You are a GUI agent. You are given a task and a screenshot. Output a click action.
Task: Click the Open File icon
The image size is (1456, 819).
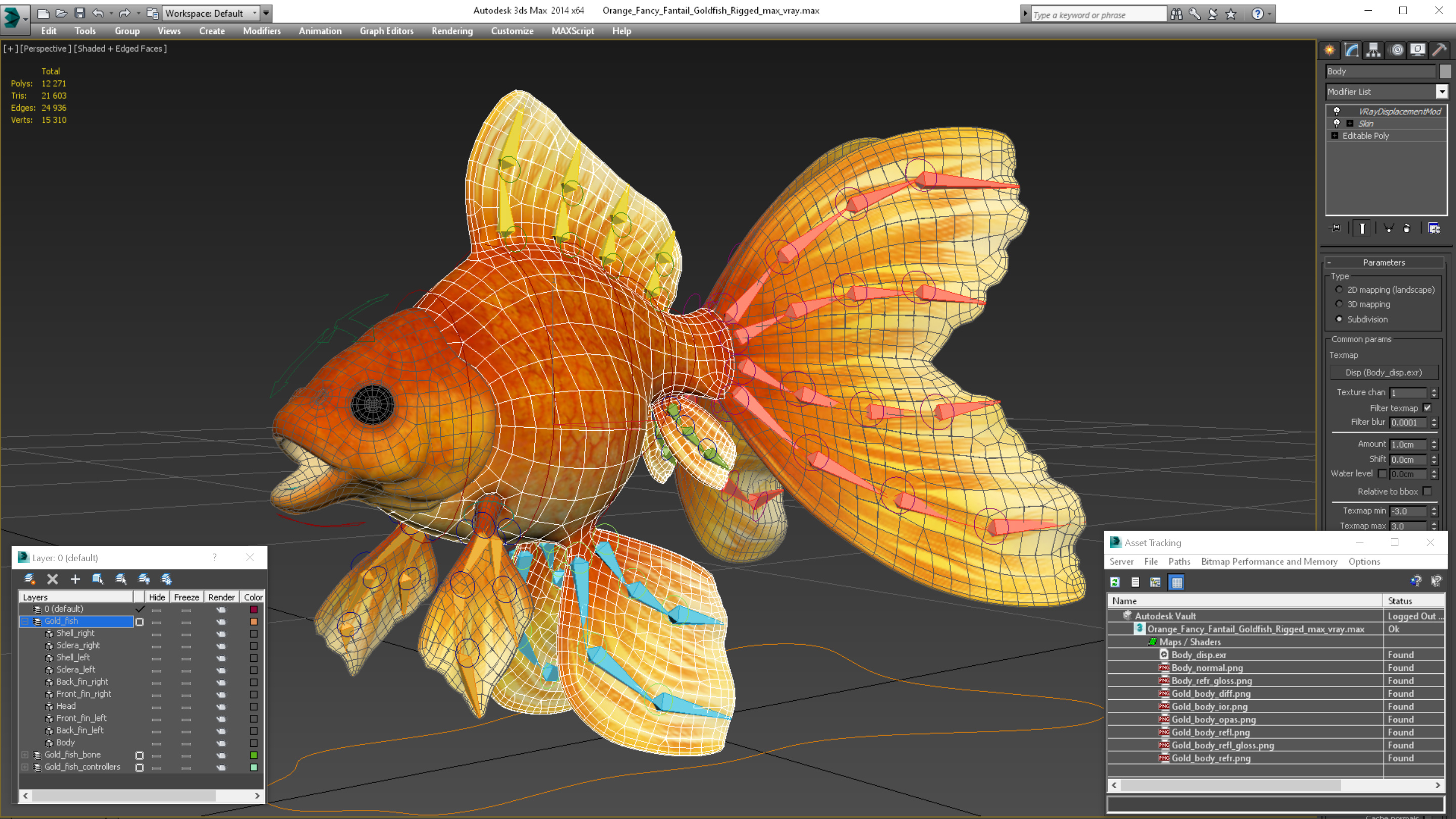61,13
